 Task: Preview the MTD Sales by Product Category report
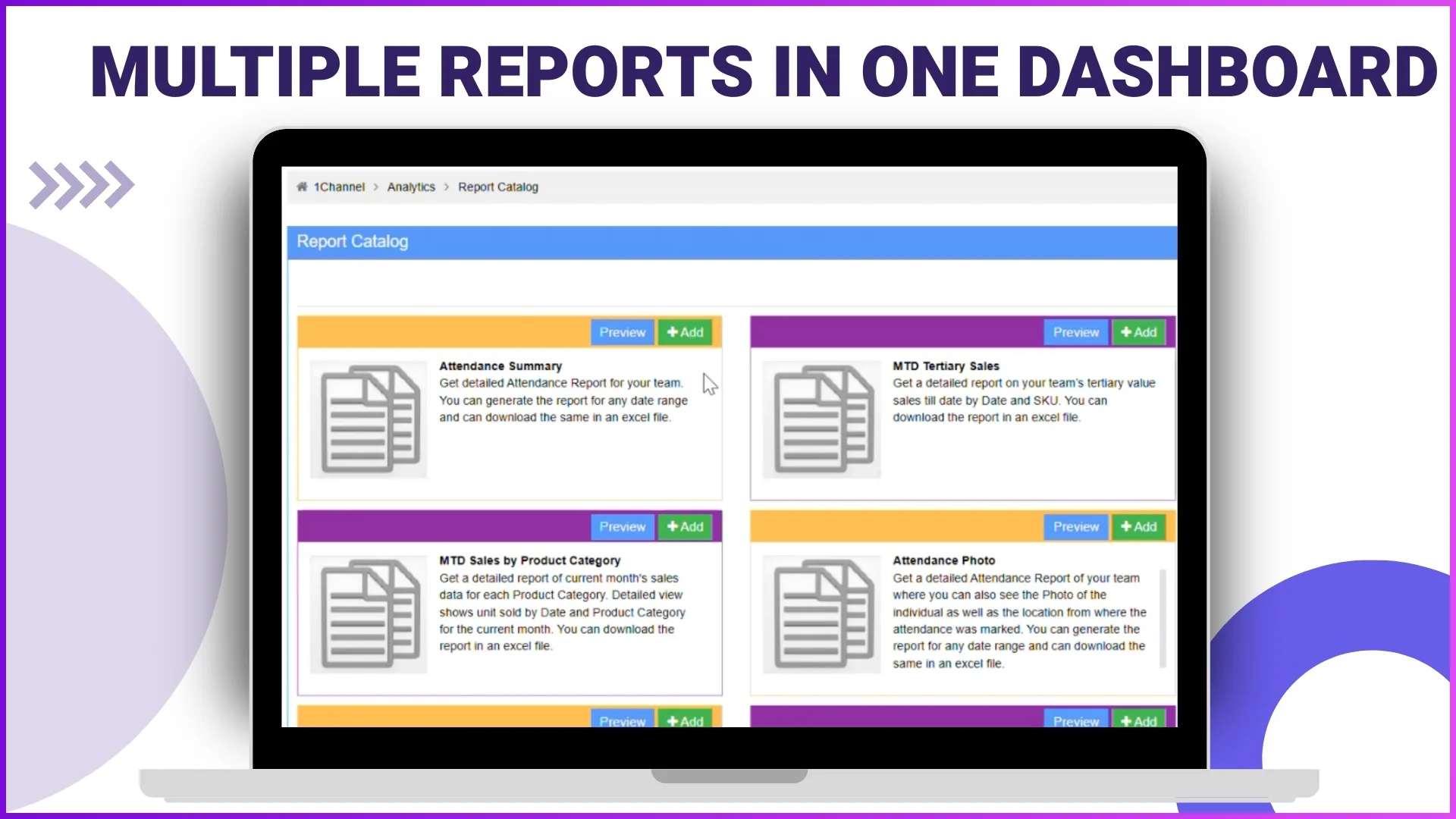(622, 526)
